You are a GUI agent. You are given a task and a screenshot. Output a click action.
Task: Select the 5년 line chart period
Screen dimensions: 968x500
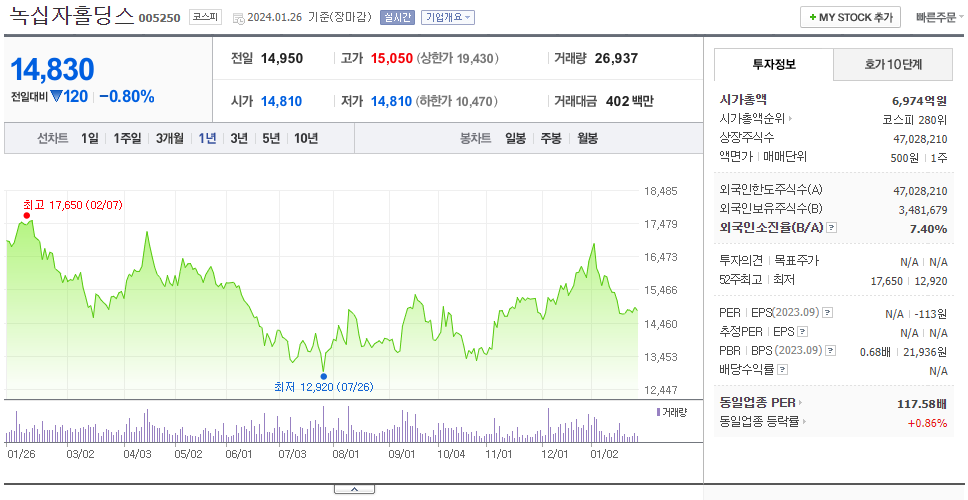(271, 138)
